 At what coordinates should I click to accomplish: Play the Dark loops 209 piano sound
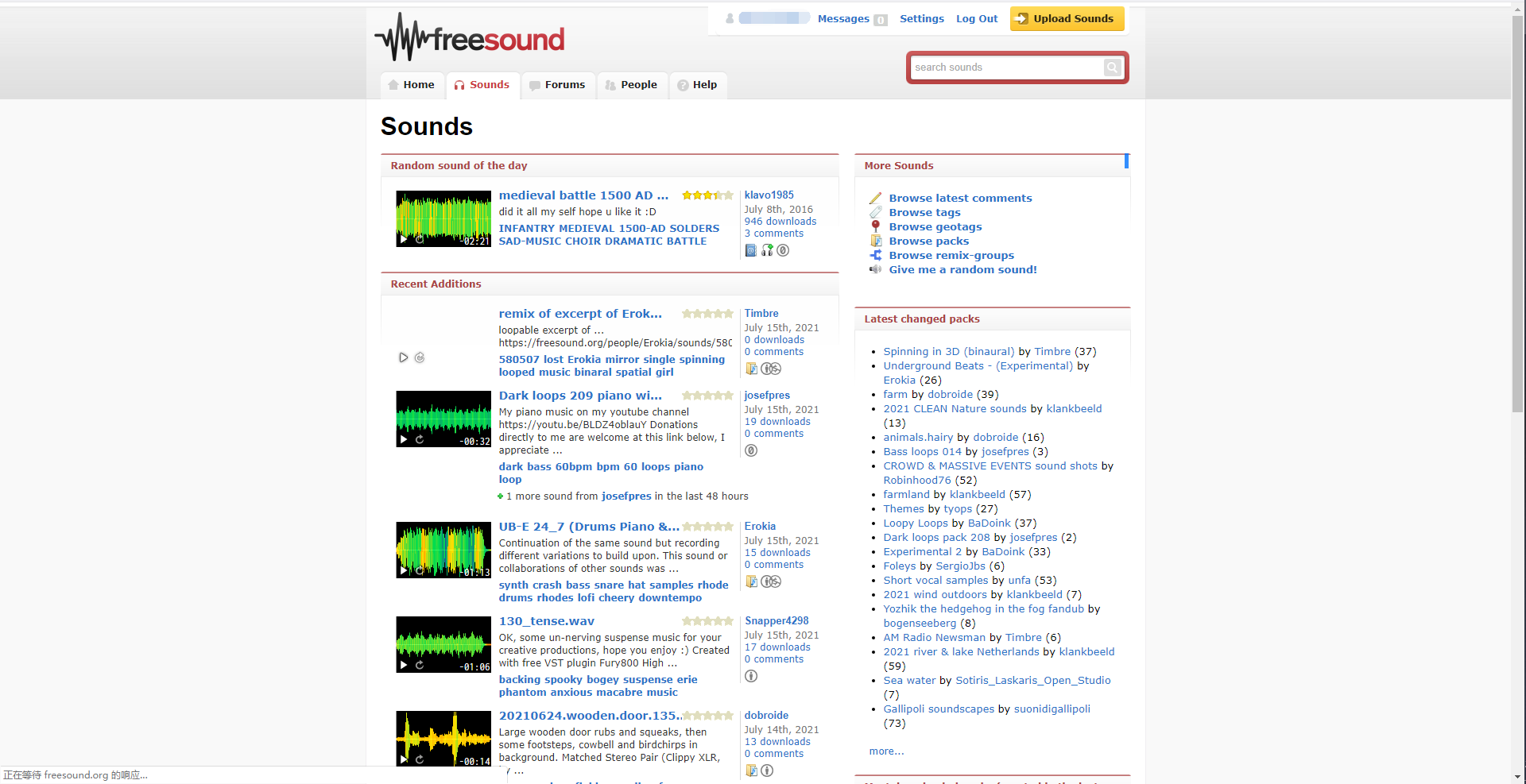tap(404, 439)
